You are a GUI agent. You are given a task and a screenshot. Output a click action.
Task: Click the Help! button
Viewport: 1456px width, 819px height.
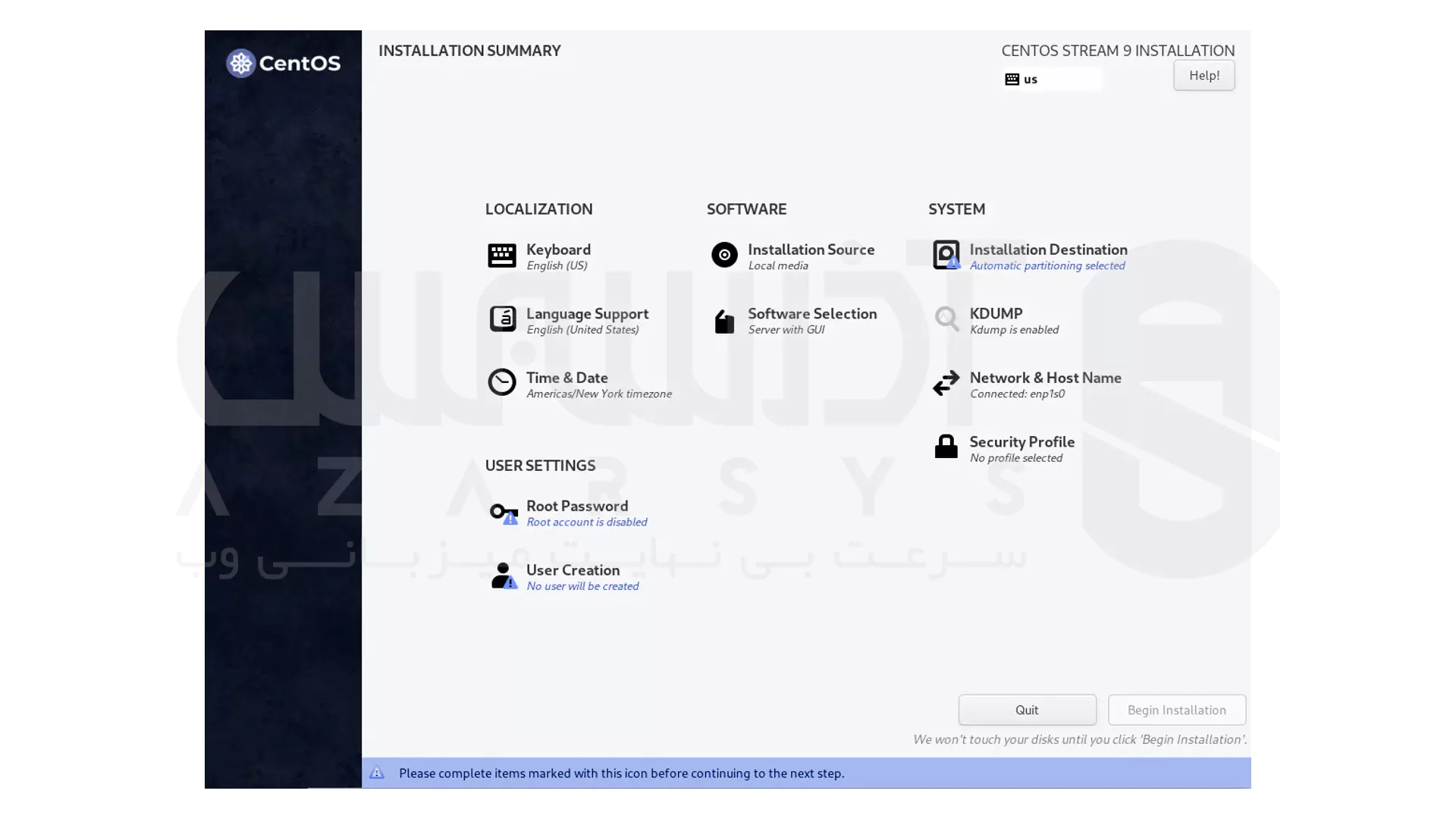(x=1203, y=75)
